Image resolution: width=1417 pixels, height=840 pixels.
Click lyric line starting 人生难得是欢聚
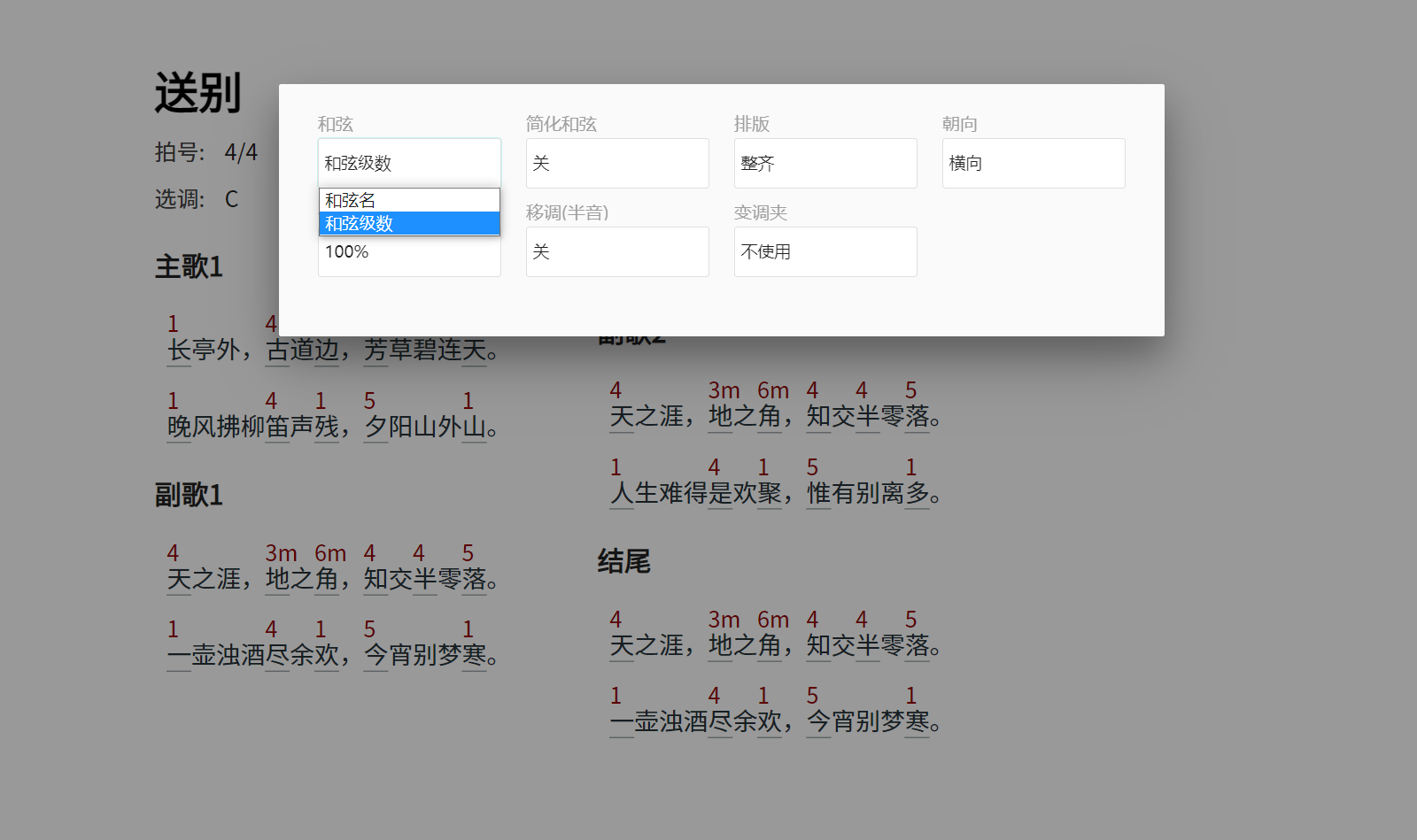pyautogui.click(x=775, y=493)
